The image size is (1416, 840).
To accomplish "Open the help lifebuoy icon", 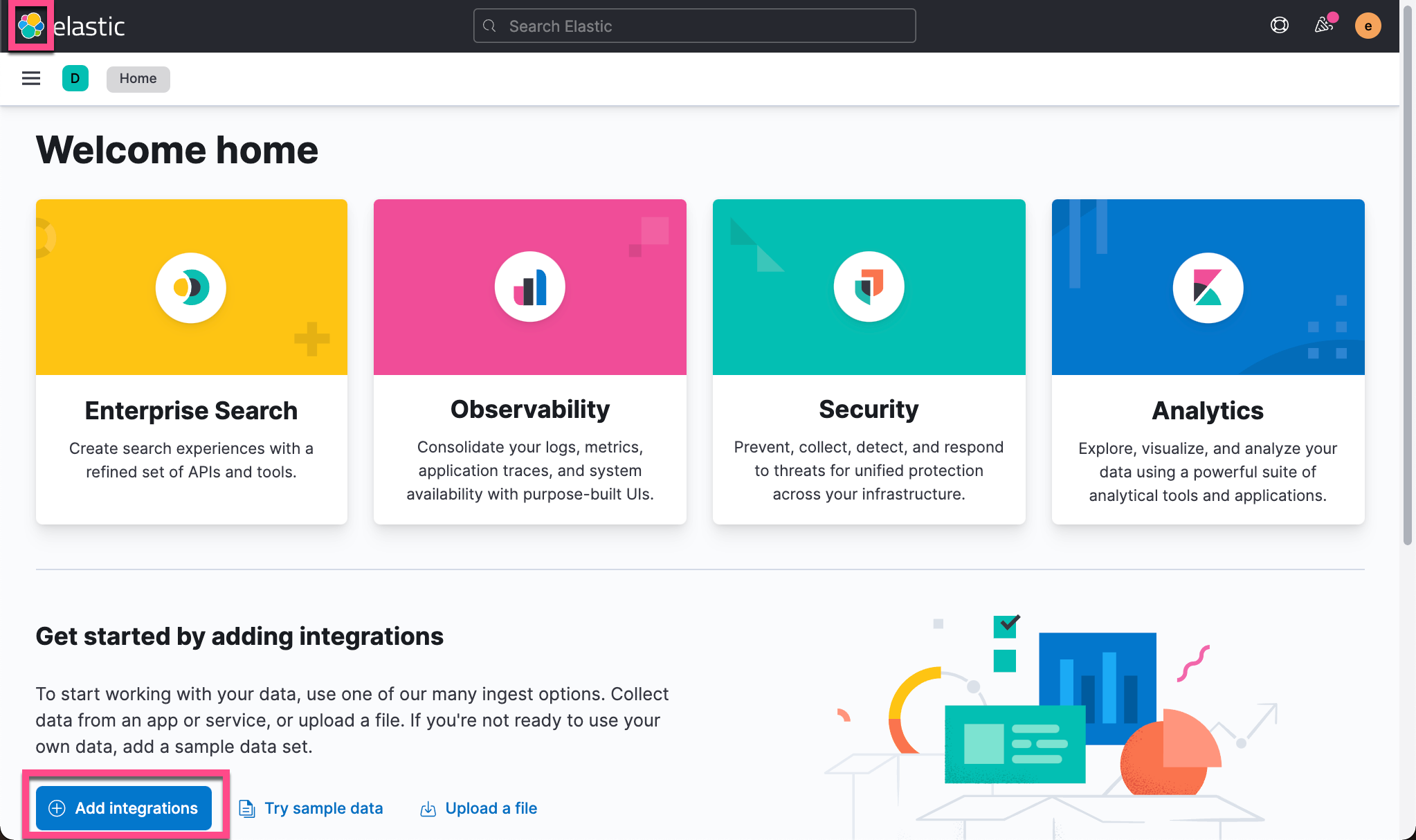I will tap(1279, 25).
